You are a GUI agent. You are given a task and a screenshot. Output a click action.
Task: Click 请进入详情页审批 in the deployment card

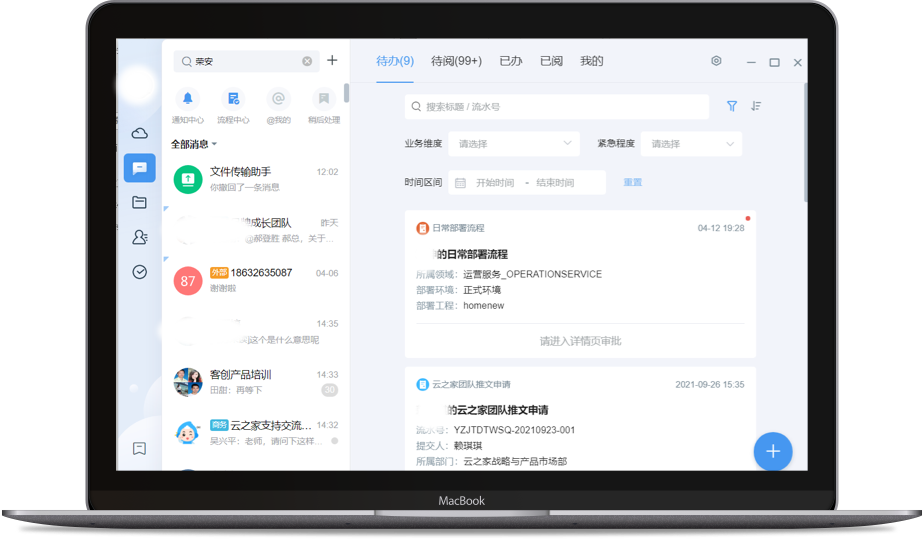[580, 341]
